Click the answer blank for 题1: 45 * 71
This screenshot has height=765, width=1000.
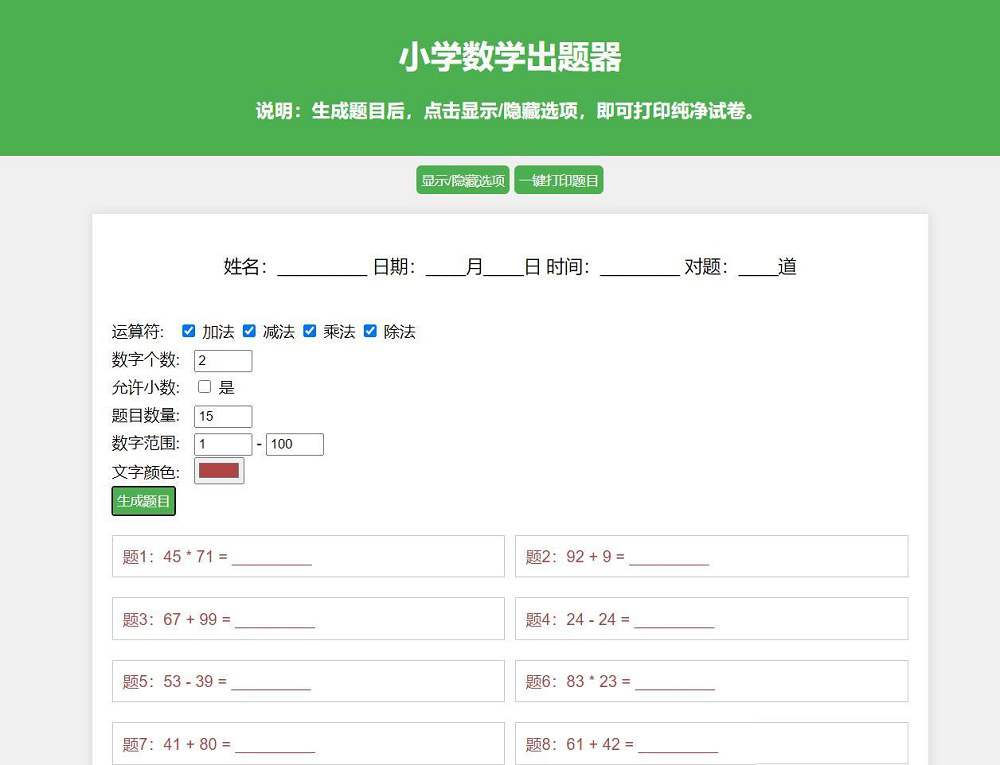271,557
